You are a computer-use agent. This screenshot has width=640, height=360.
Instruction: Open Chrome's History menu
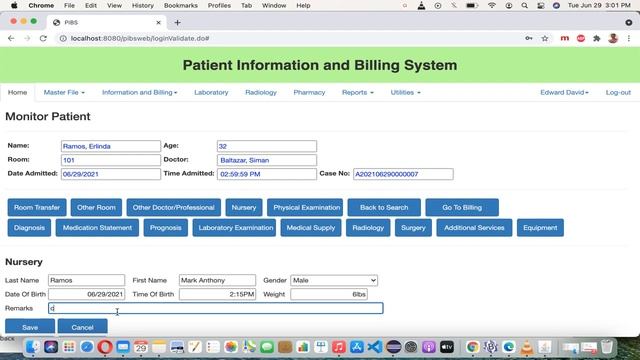[142, 5]
